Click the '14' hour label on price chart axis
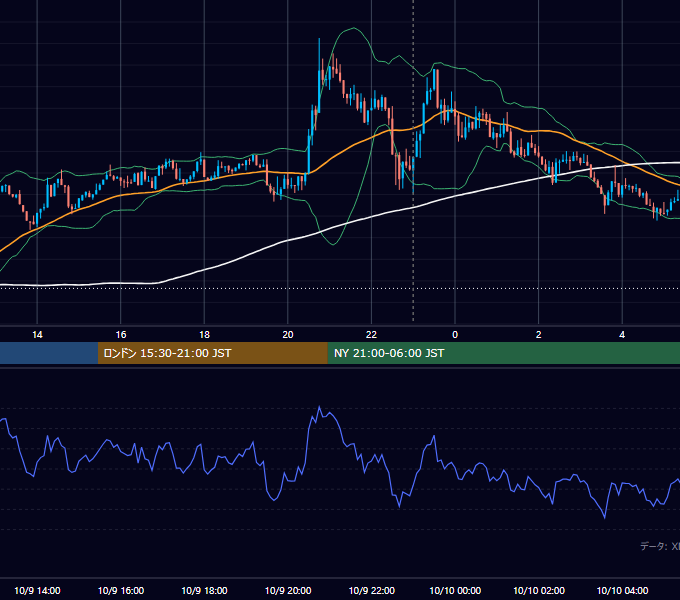 point(37,335)
